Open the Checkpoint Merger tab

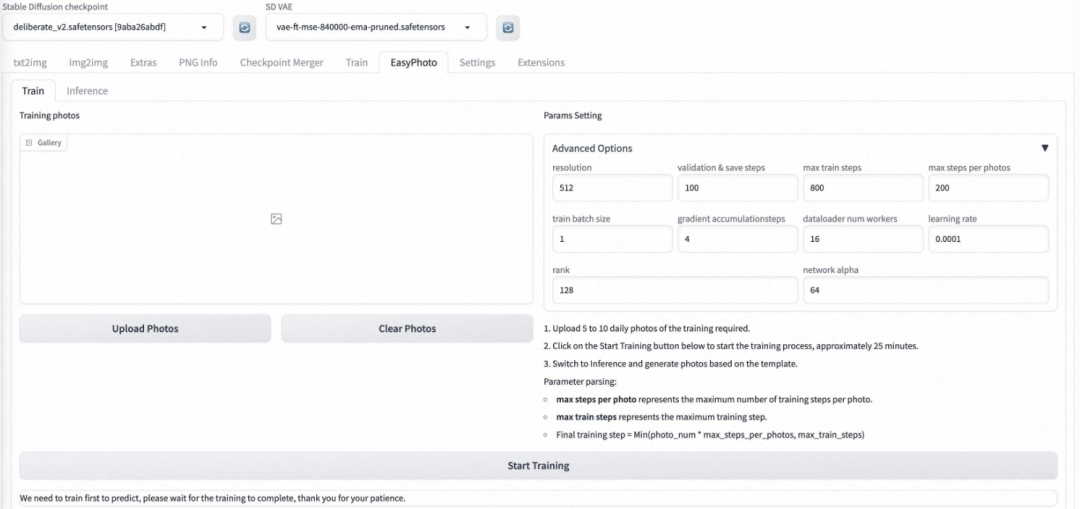(x=281, y=62)
